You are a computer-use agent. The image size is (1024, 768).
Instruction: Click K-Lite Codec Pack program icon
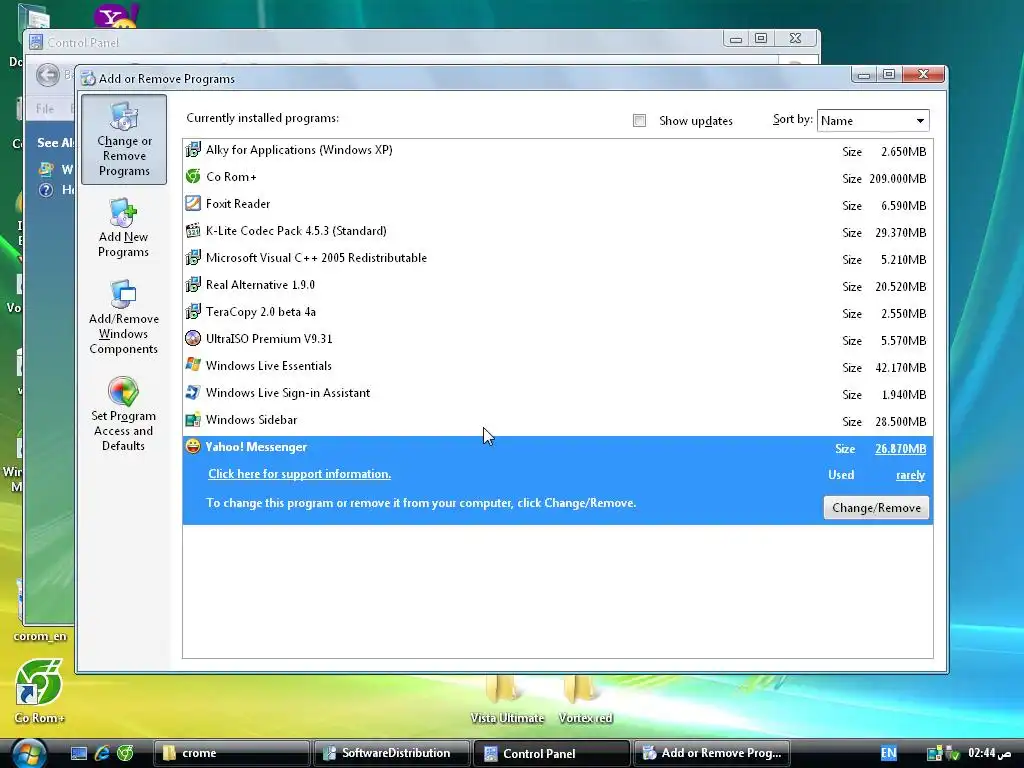click(193, 231)
